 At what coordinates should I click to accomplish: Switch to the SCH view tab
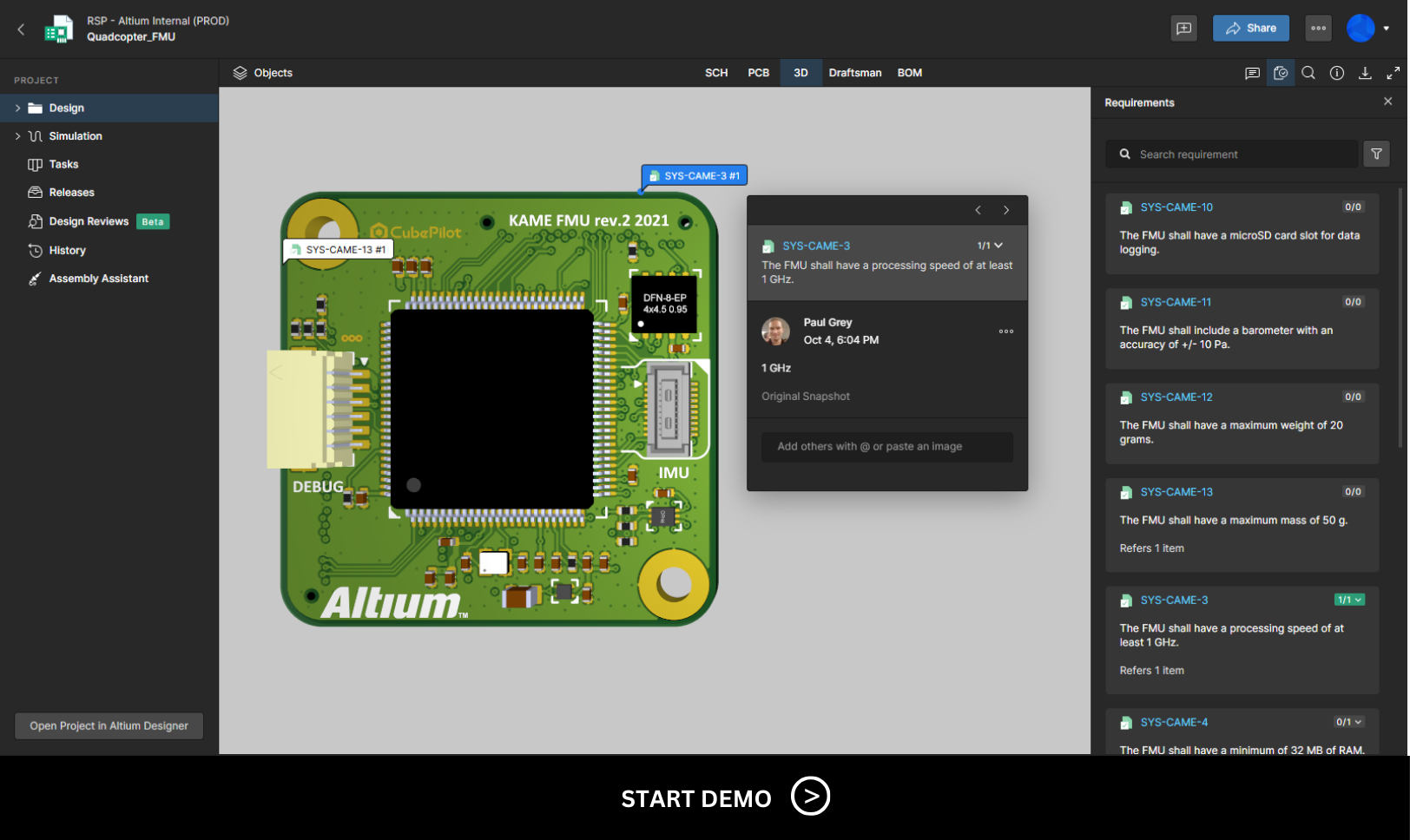pos(716,73)
